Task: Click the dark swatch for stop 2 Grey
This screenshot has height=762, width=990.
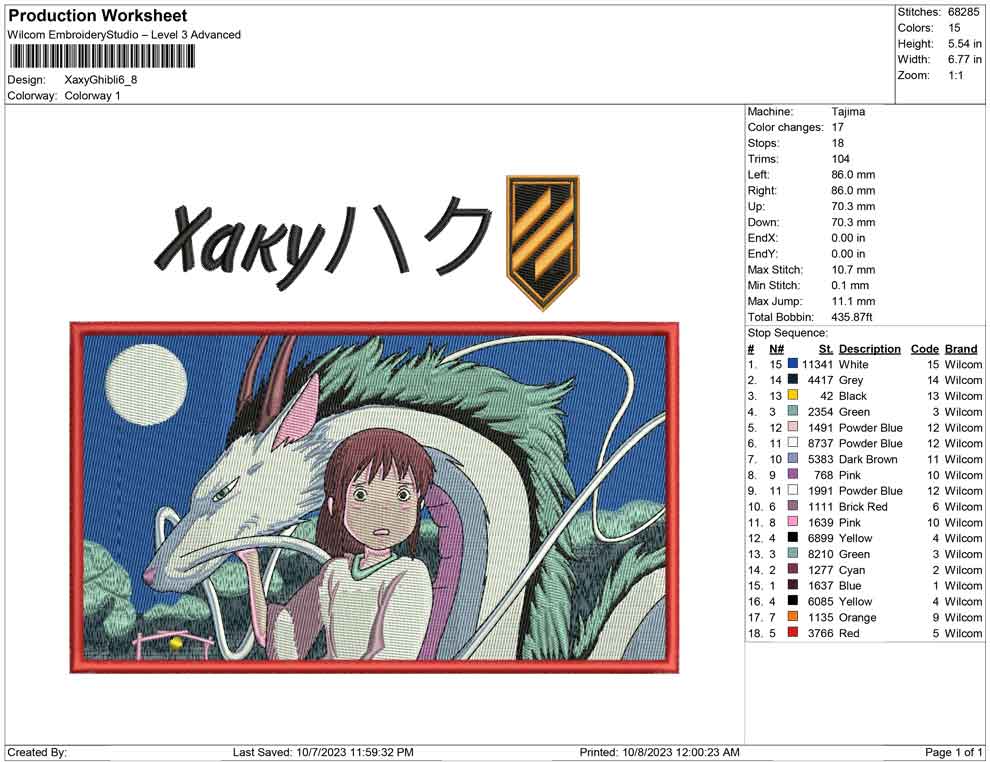Action: coord(793,380)
